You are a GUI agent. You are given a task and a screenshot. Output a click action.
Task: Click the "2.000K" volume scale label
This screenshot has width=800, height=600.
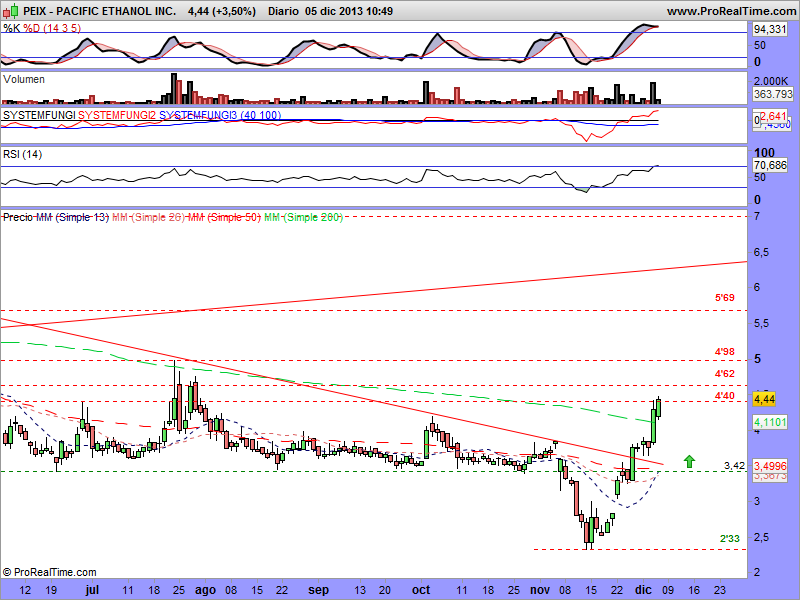pyautogui.click(x=770, y=81)
